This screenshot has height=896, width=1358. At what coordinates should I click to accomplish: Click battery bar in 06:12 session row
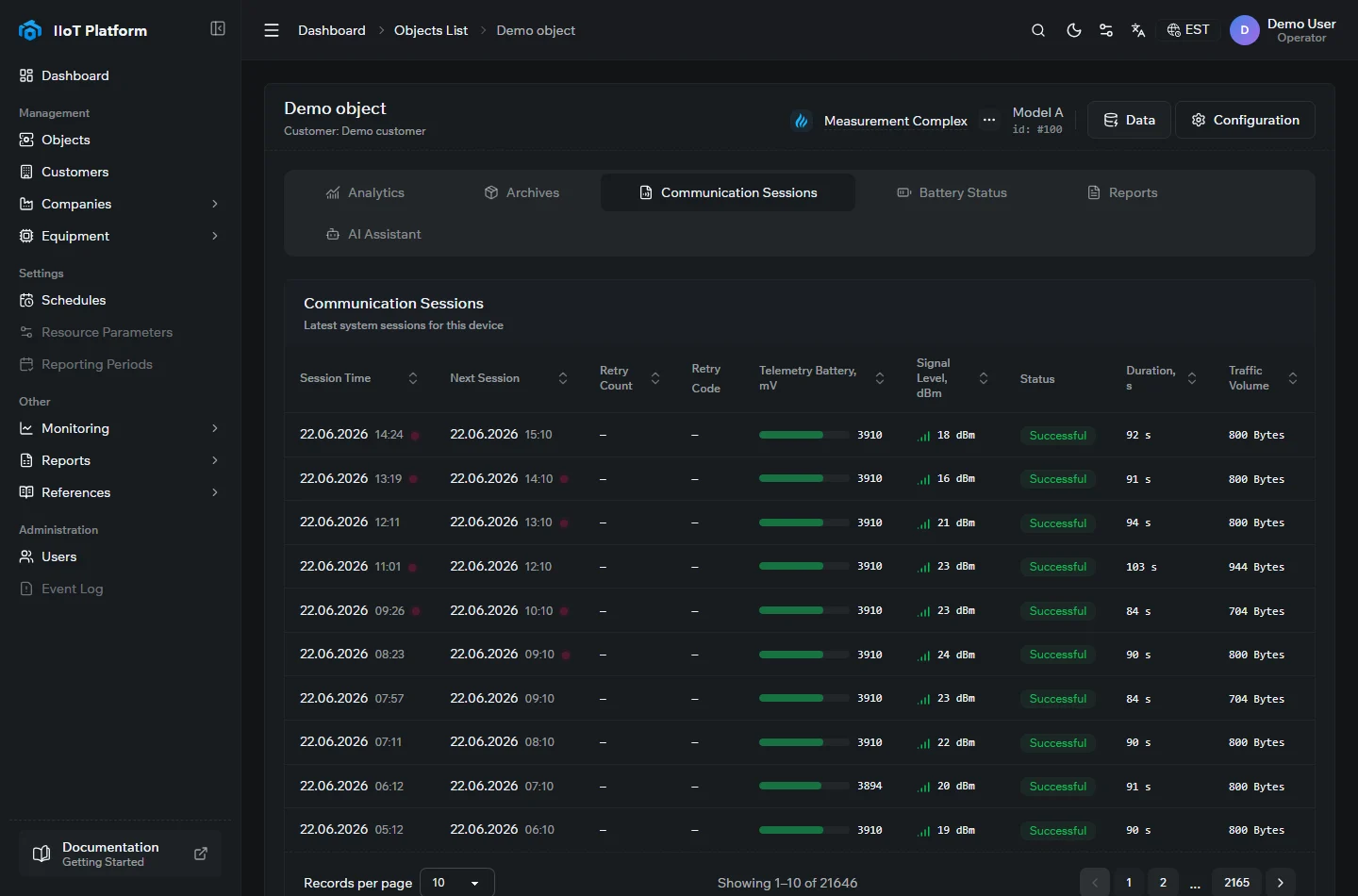point(804,786)
